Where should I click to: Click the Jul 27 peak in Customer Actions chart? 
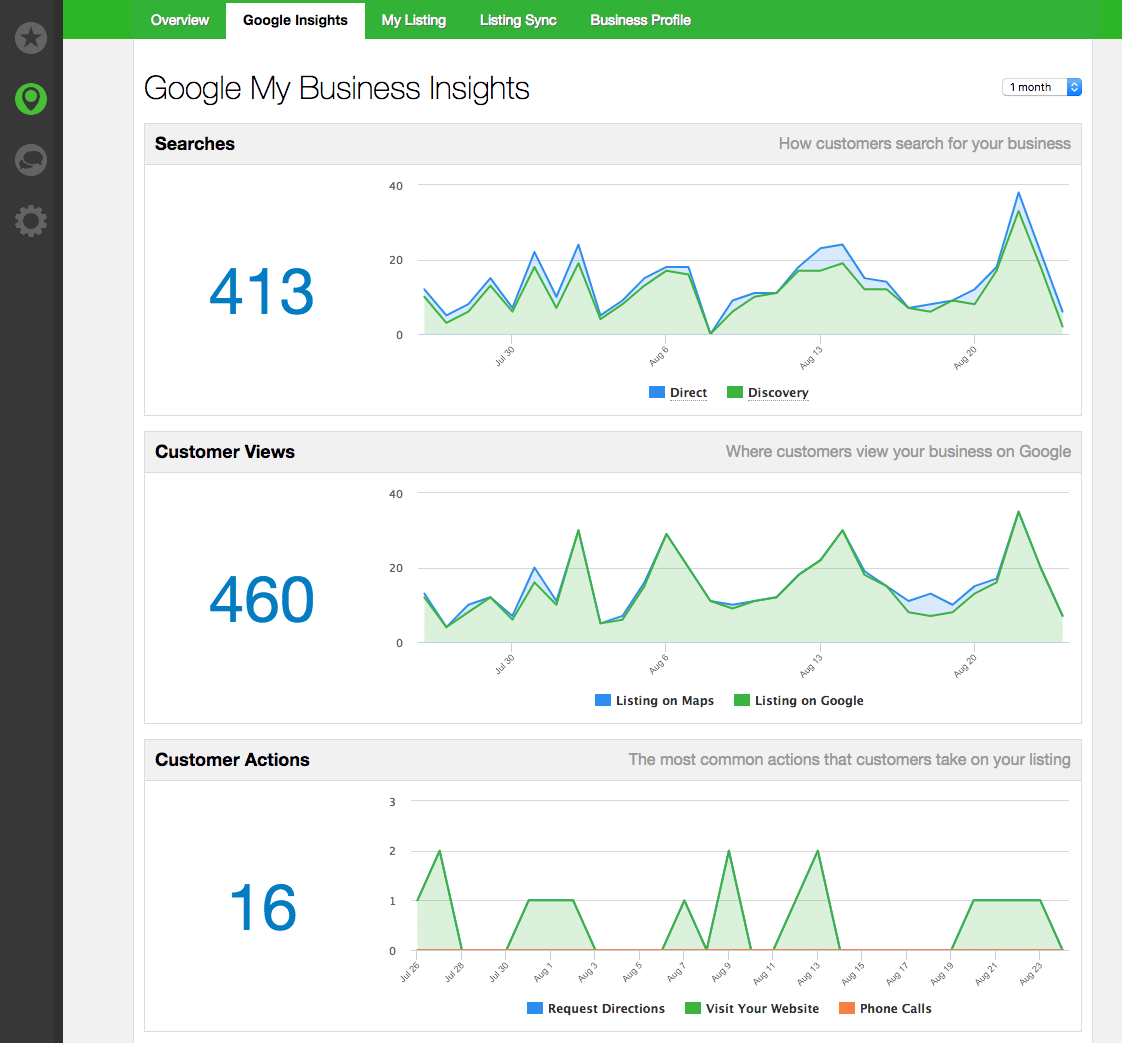click(439, 851)
